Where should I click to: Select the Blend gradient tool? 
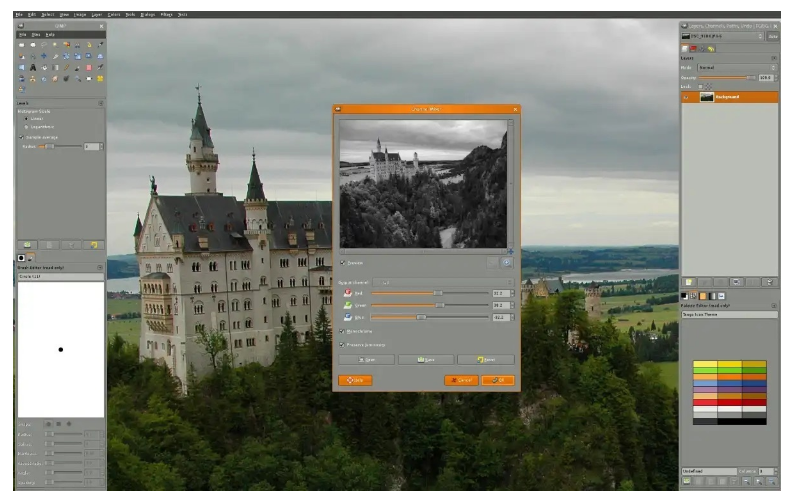click(x=55, y=68)
